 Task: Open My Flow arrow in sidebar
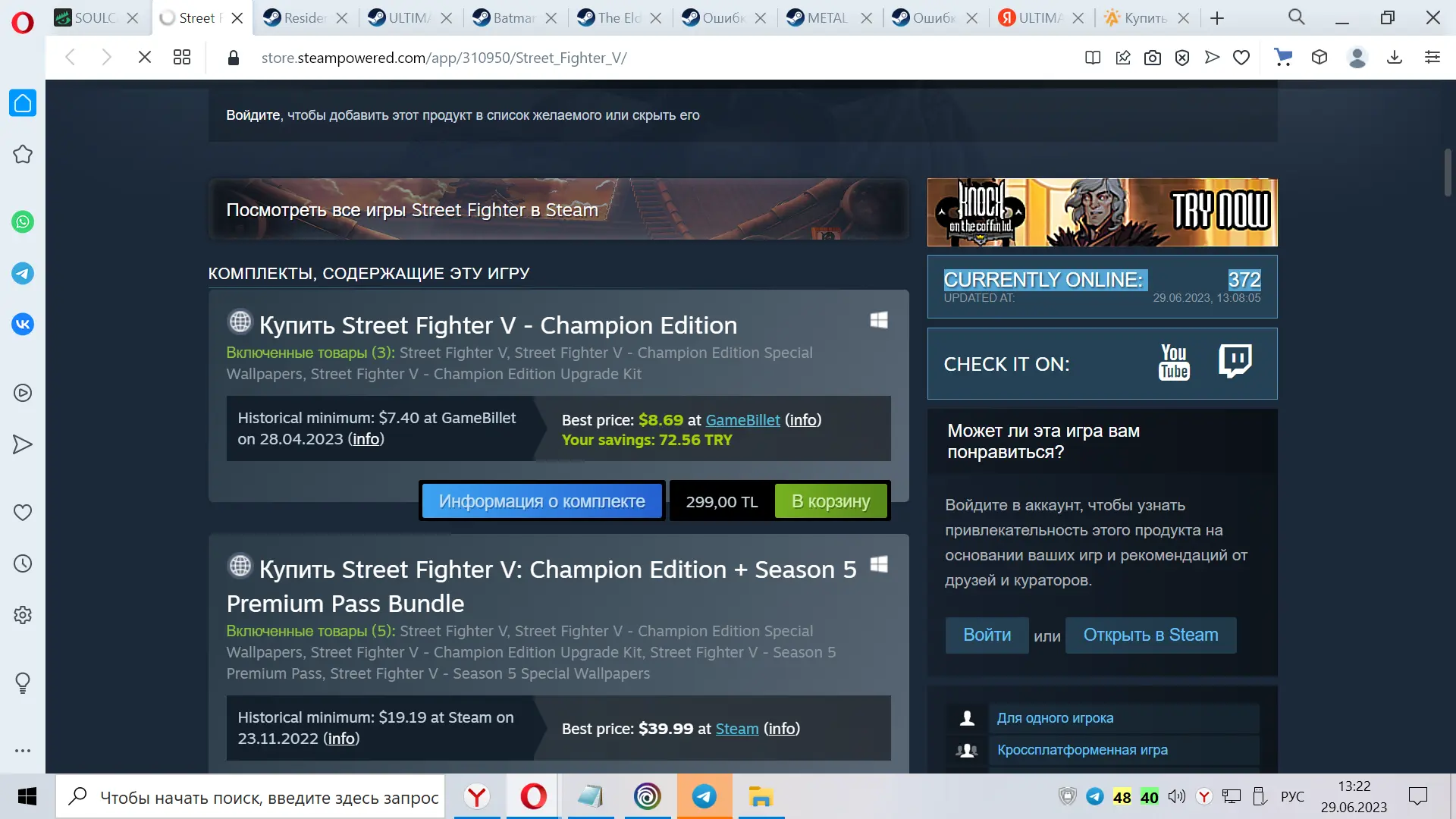point(23,444)
